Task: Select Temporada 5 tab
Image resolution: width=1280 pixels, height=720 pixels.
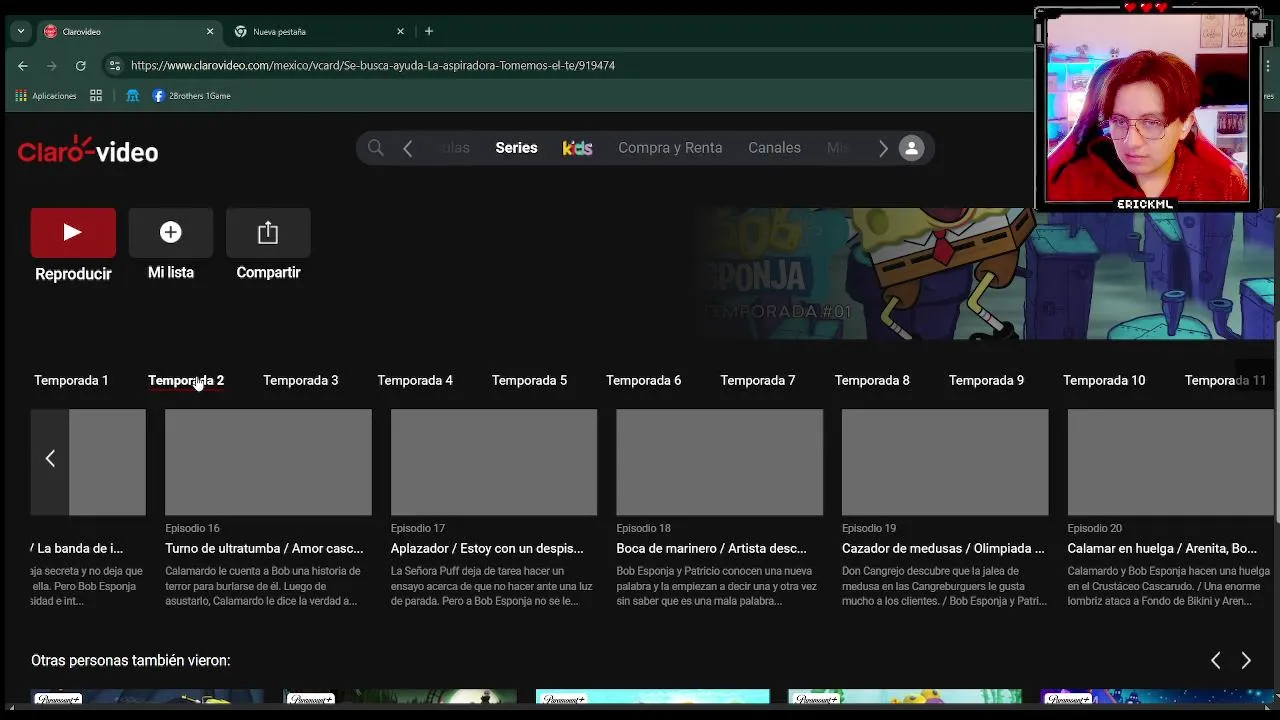Action: (x=529, y=380)
